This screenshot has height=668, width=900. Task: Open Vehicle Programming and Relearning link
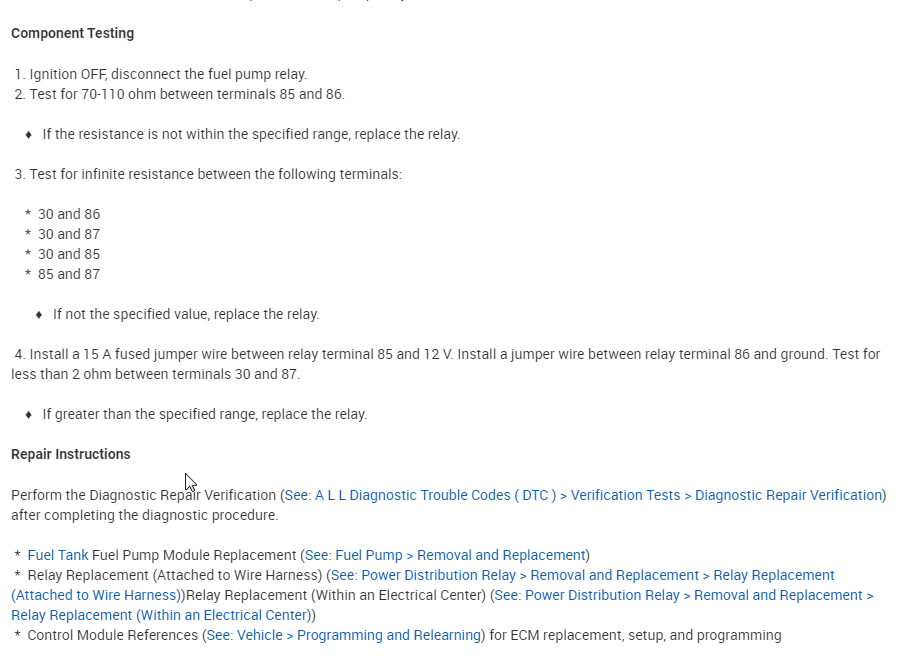(344, 635)
